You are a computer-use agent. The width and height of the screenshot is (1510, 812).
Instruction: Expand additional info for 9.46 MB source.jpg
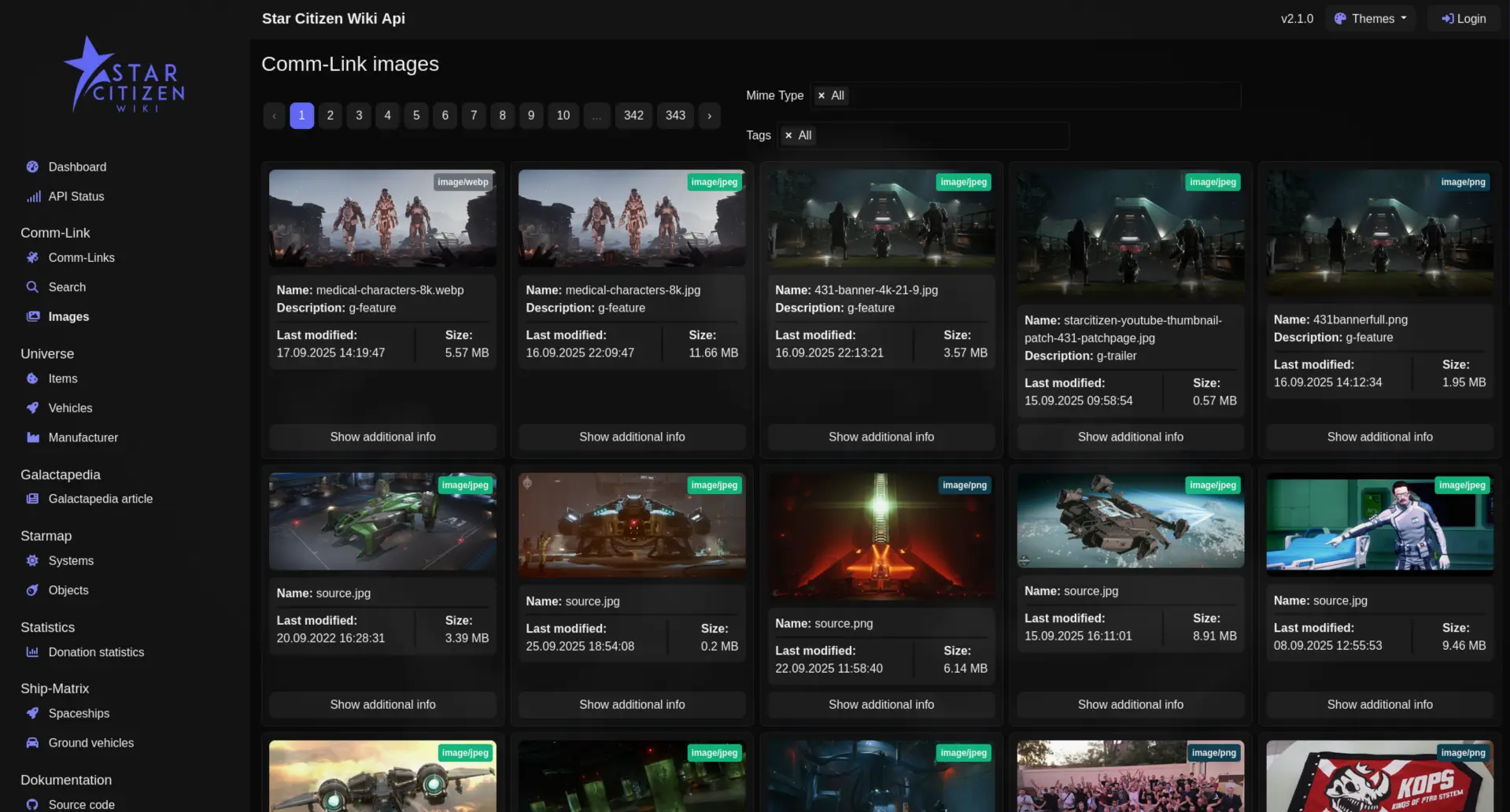(1379, 704)
